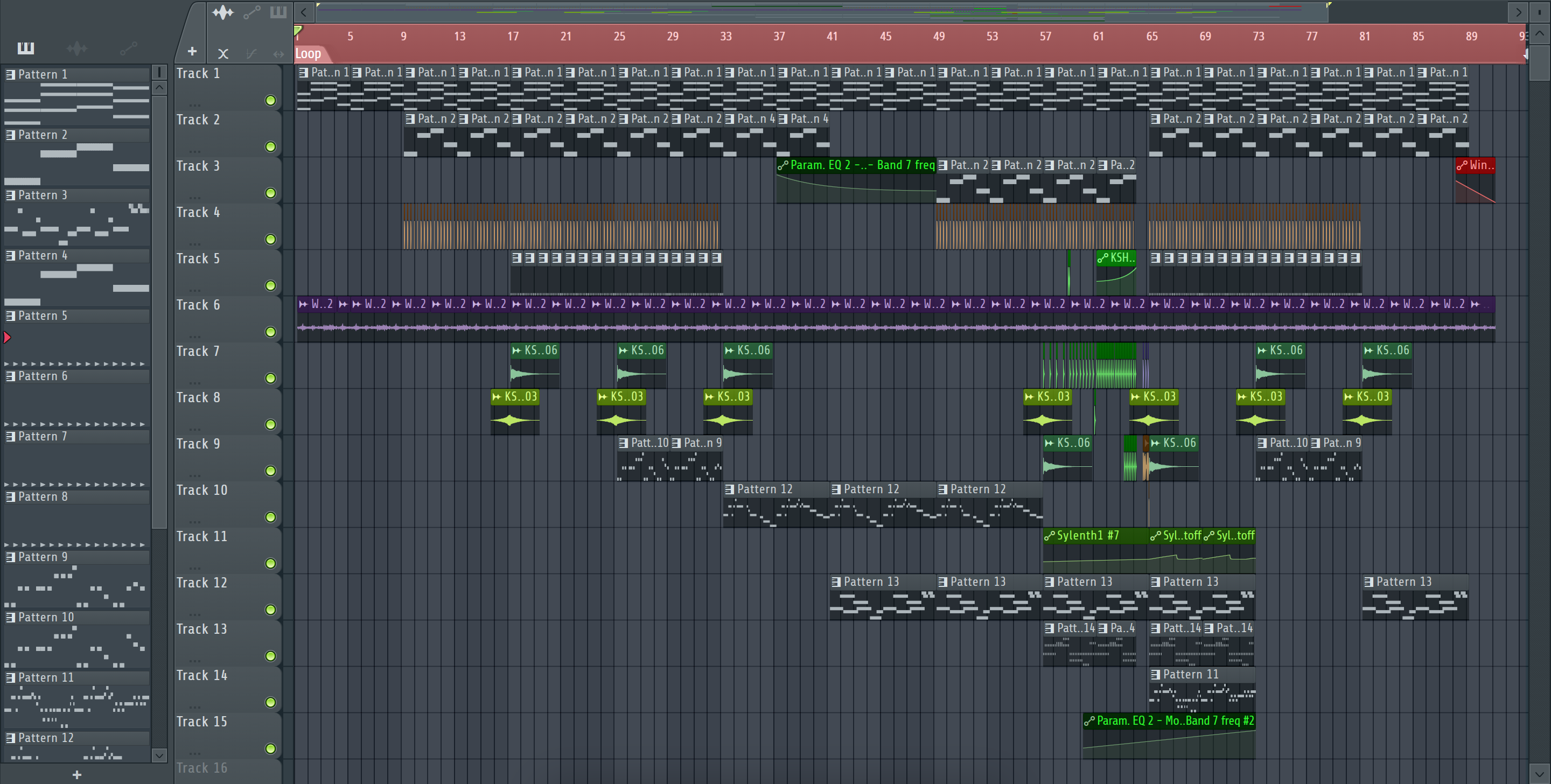This screenshot has height=784, width=1551.
Task: Click the stretch arrows icon
Action: click(278, 54)
